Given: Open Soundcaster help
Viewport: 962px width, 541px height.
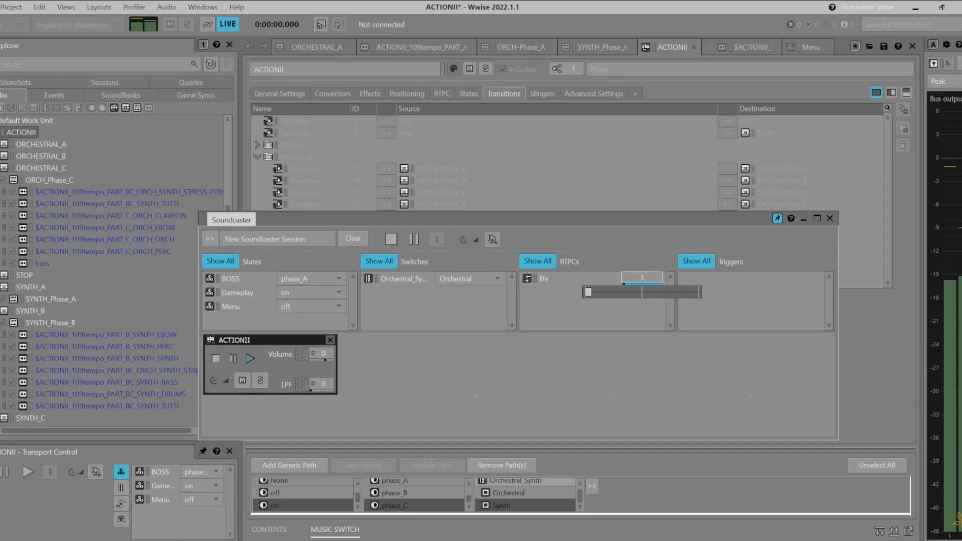Looking at the screenshot, I should click(x=791, y=218).
